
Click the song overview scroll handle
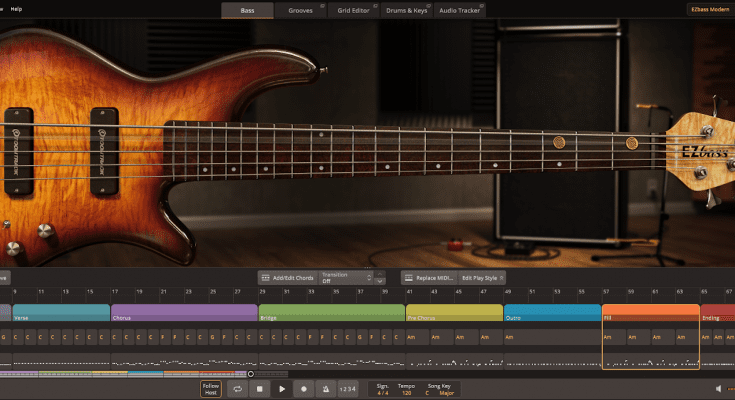click(x=250, y=374)
